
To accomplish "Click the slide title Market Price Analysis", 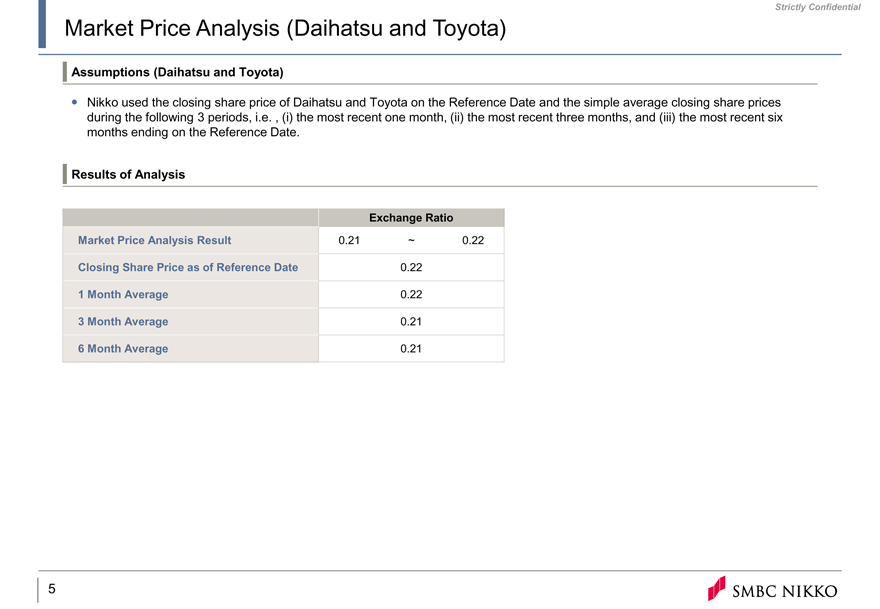I will point(284,29).
